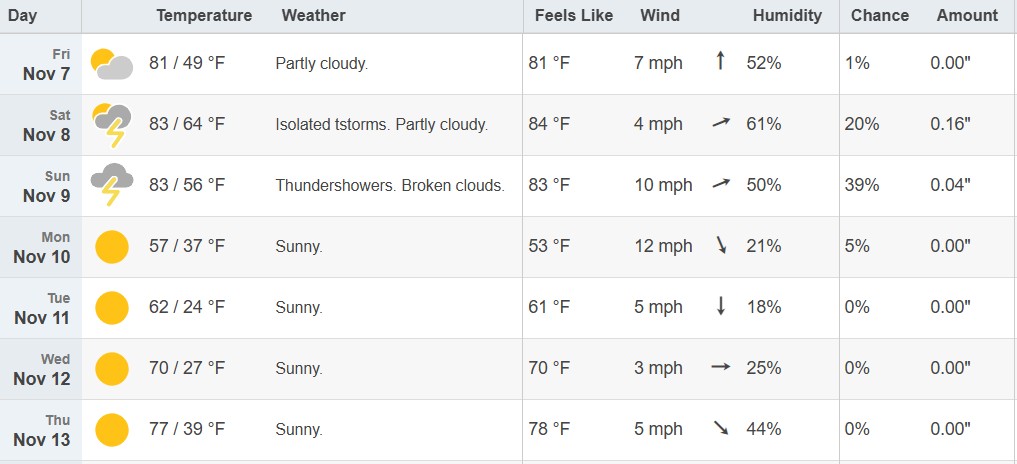
Task: Click the sunny icon for Nov 10
Action: click(112, 246)
